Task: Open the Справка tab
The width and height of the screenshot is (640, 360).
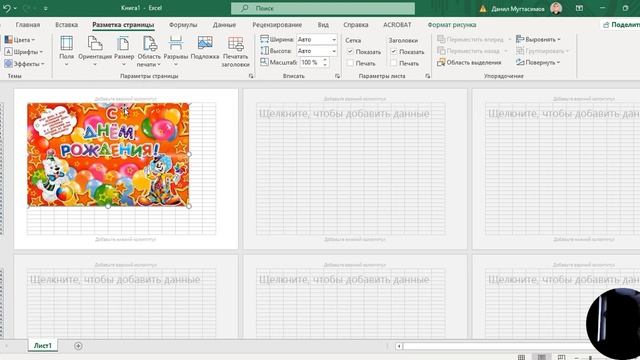Action: tap(356, 25)
